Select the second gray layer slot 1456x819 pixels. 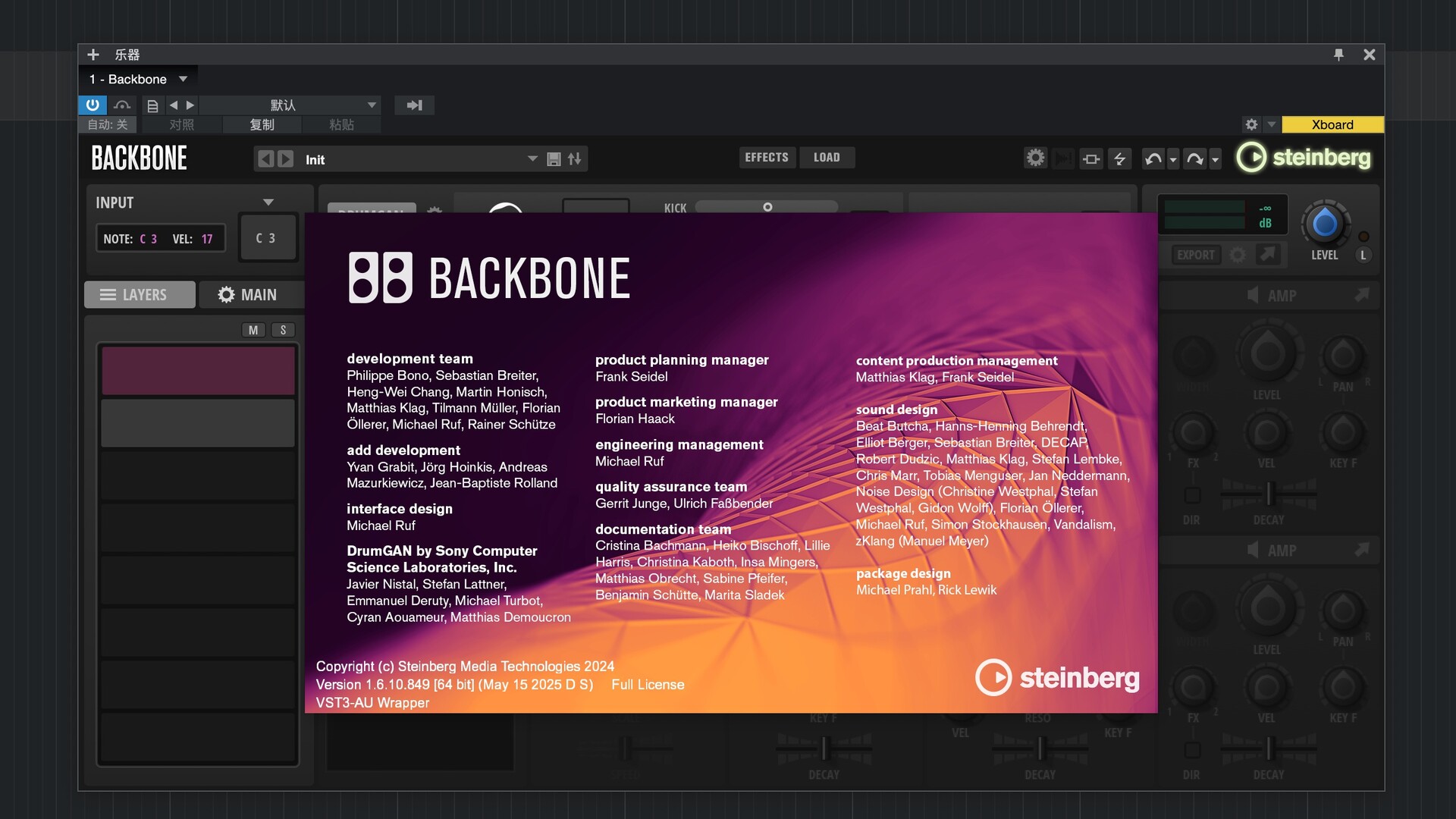point(198,423)
